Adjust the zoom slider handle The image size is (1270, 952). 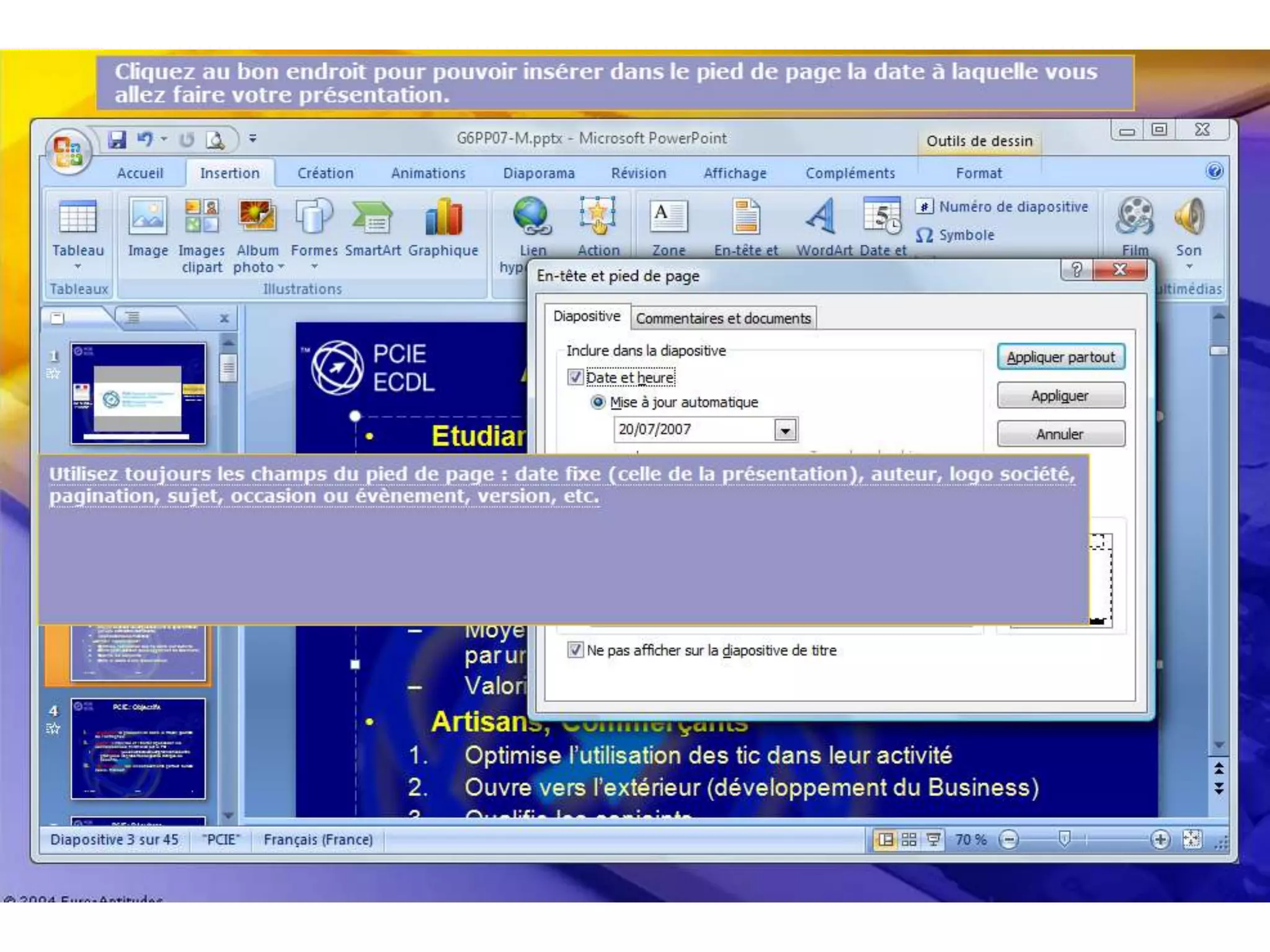[1064, 839]
